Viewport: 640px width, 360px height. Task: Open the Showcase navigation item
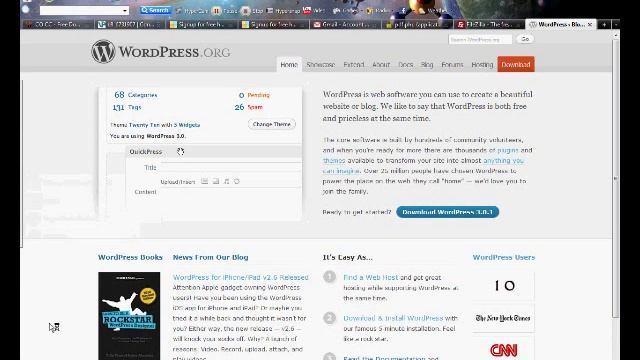coord(320,64)
